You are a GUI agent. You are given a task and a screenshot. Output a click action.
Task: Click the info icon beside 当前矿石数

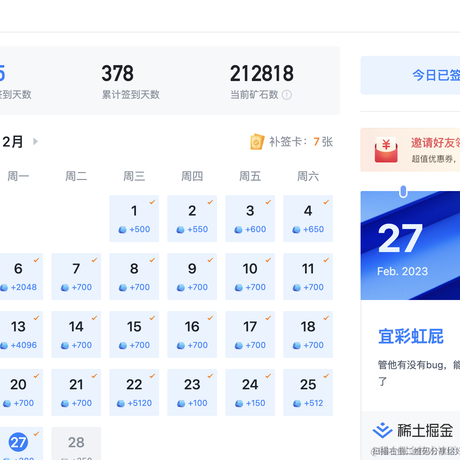pos(287,95)
